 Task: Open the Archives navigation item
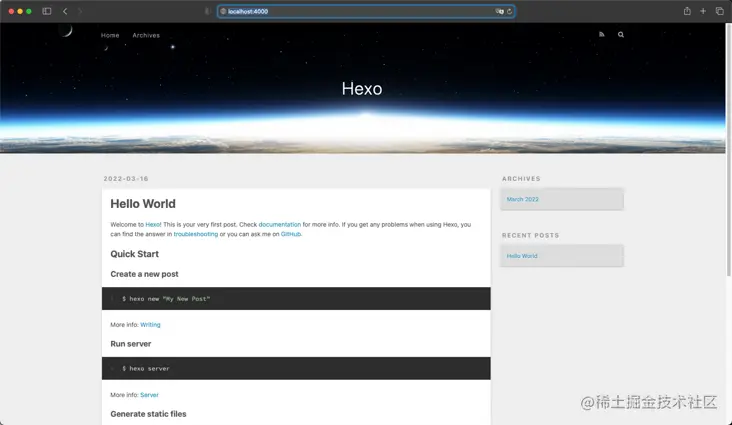(146, 35)
